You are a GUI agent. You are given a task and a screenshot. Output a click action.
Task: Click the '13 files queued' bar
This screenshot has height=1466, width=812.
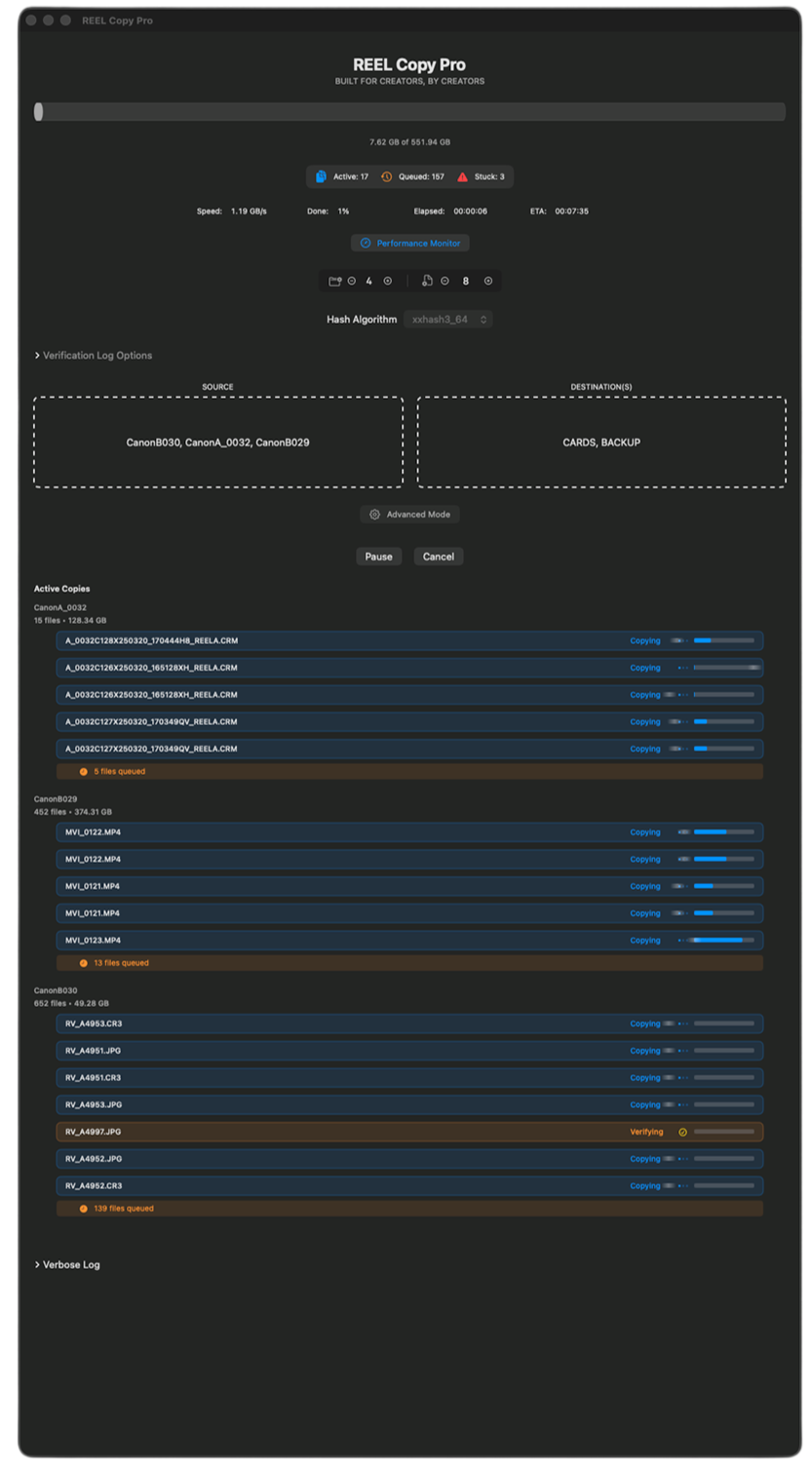tap(409, 963)
